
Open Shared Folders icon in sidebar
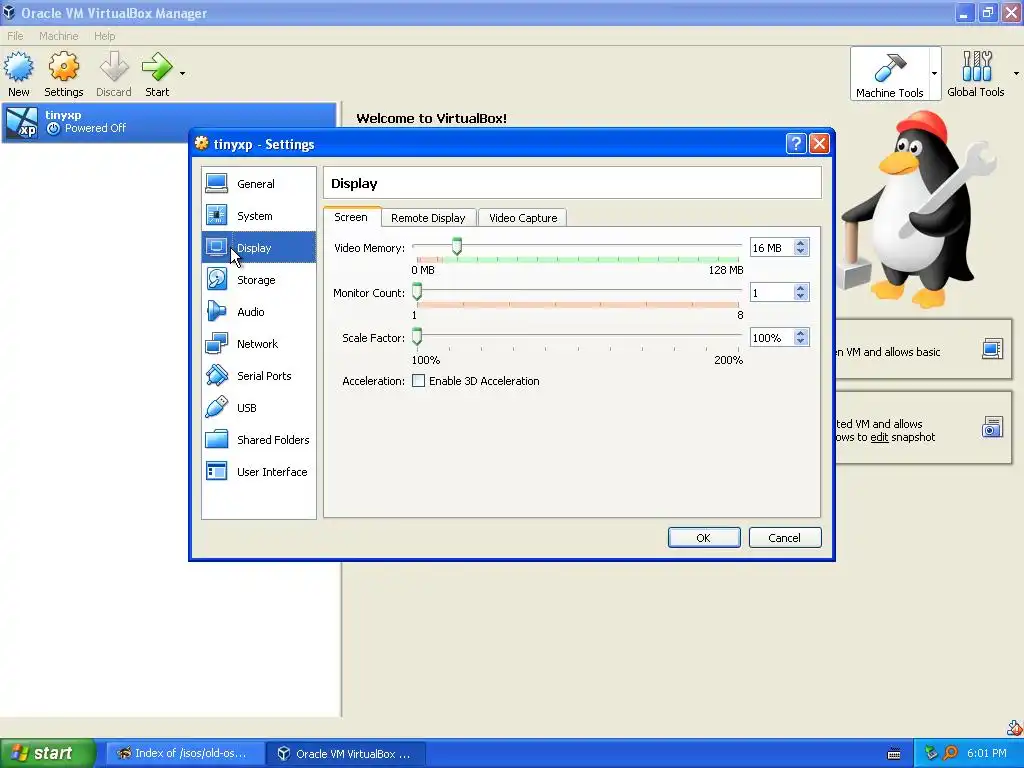[x=216, y=440]
